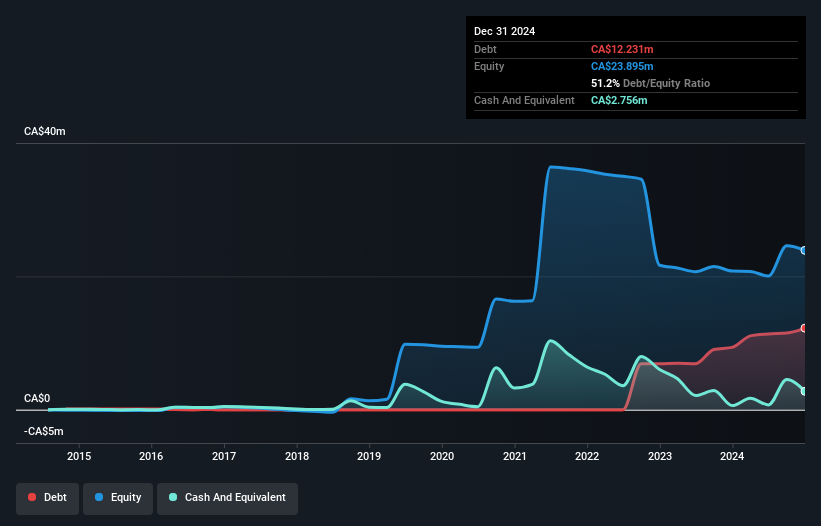The image size is (821, 526).
Task: Click the red Debt legend dot
Action: pyautogui.click(x=32, y=497)
